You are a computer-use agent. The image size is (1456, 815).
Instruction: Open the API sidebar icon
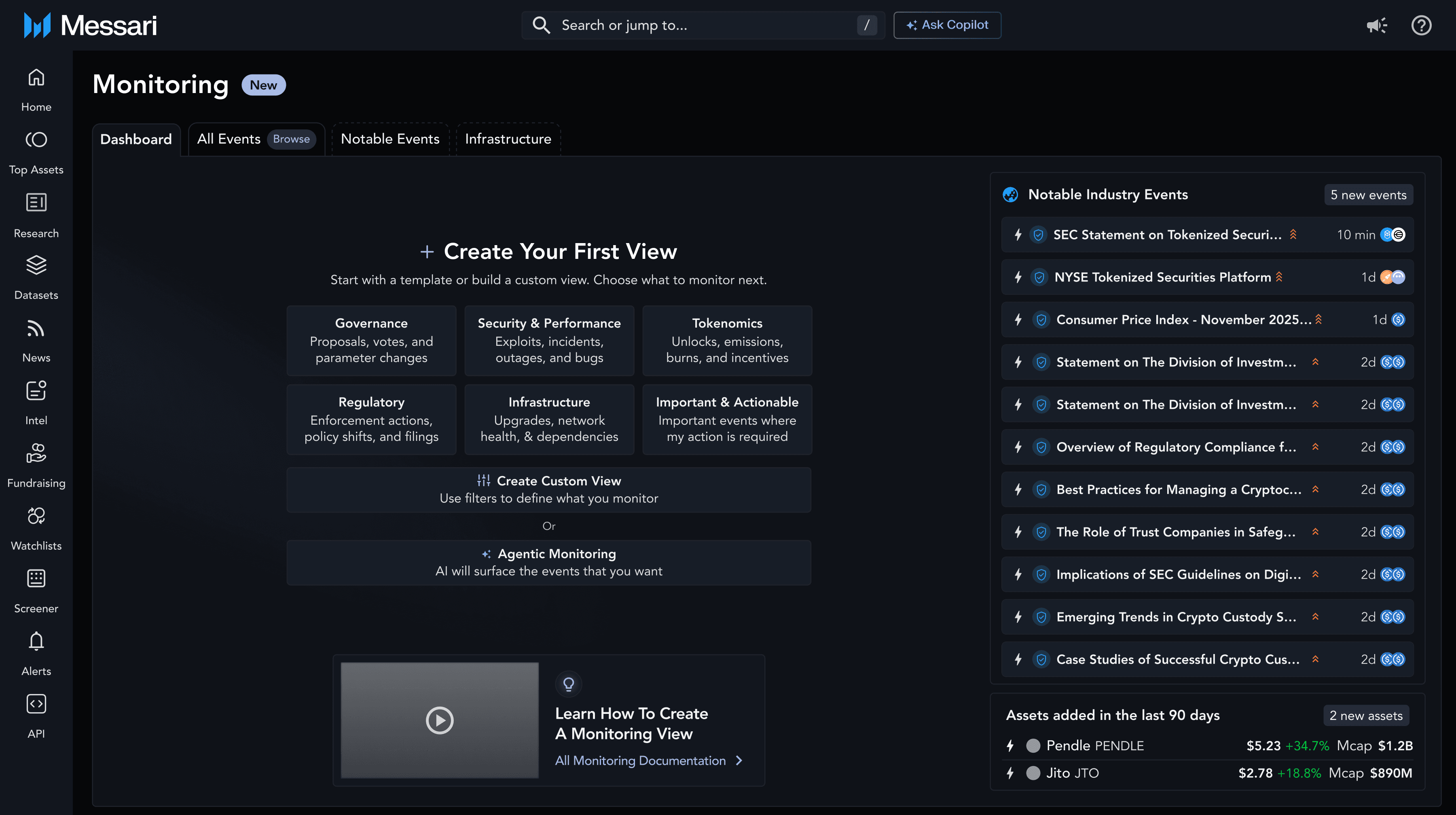[36, 704]
